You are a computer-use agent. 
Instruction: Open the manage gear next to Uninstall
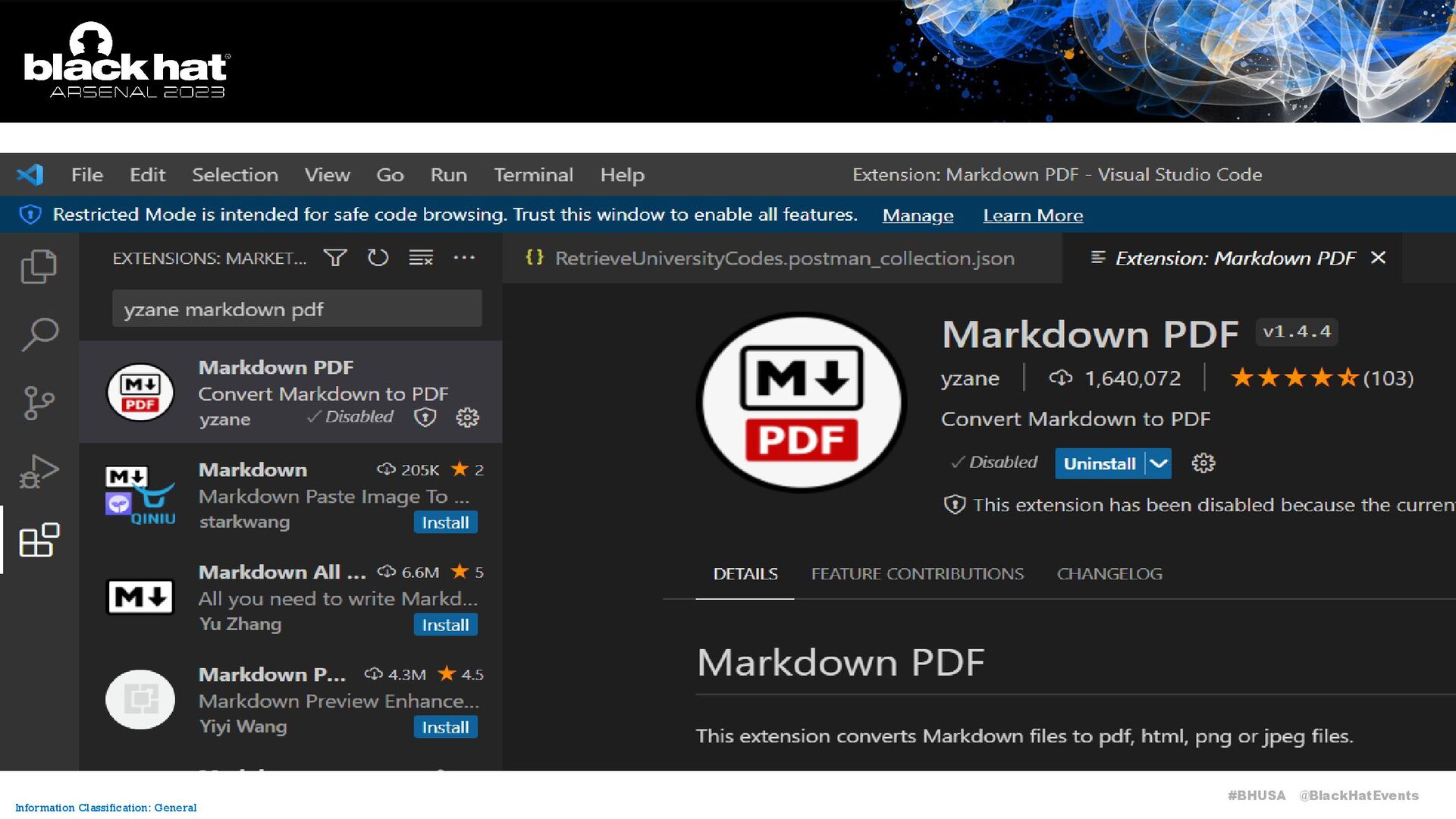[1203, 463]
